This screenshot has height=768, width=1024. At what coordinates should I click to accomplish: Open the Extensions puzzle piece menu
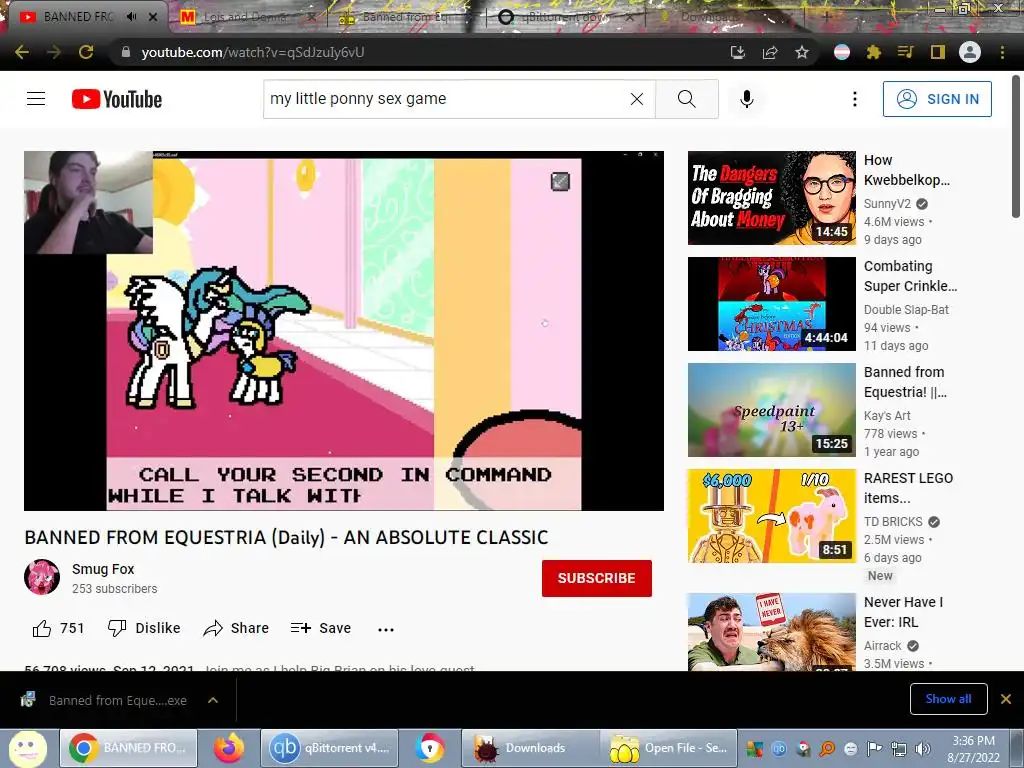[874, 52]
